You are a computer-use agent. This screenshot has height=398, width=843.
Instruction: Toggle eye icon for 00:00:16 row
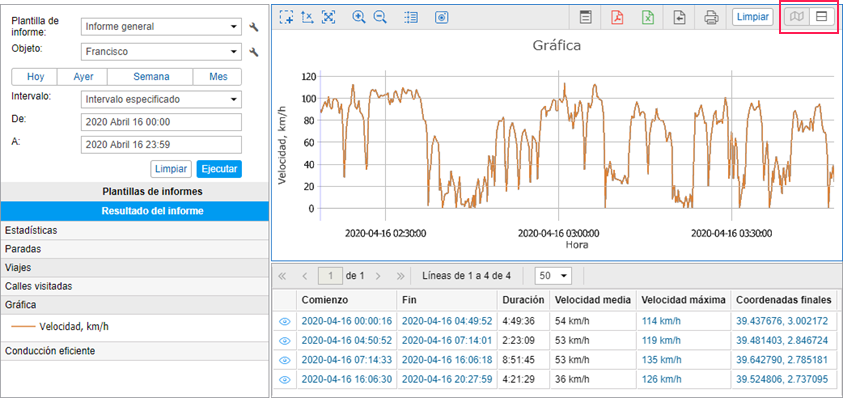[x=285, y=322]
